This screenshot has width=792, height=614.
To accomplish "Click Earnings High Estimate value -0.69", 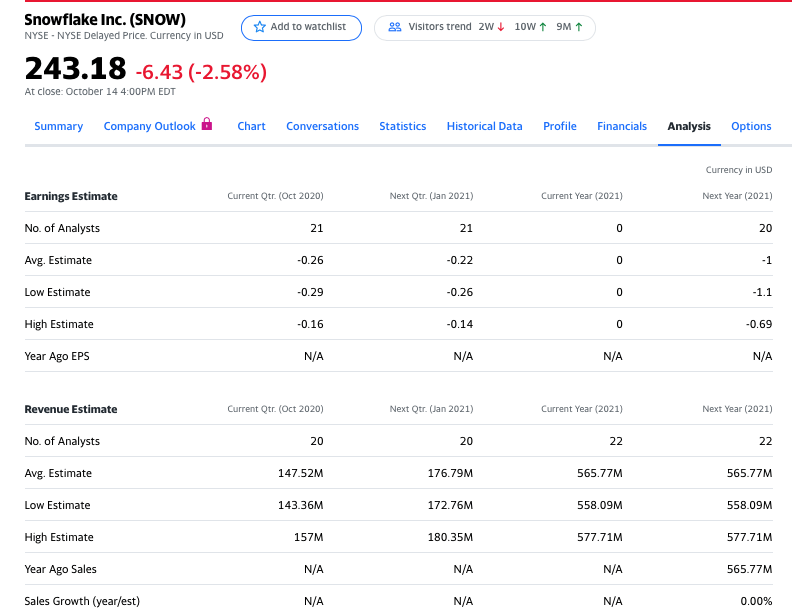I will tap(759, 324).
